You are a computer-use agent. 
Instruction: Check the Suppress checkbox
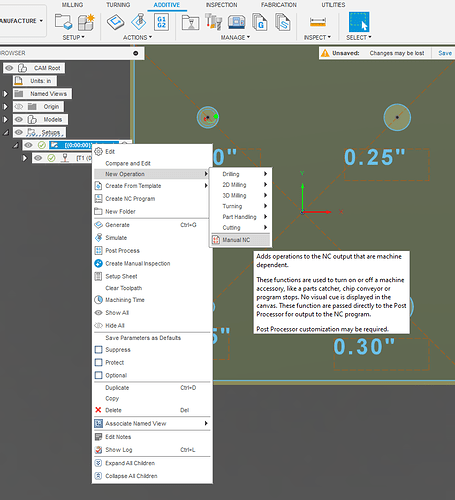click(99, 350)
